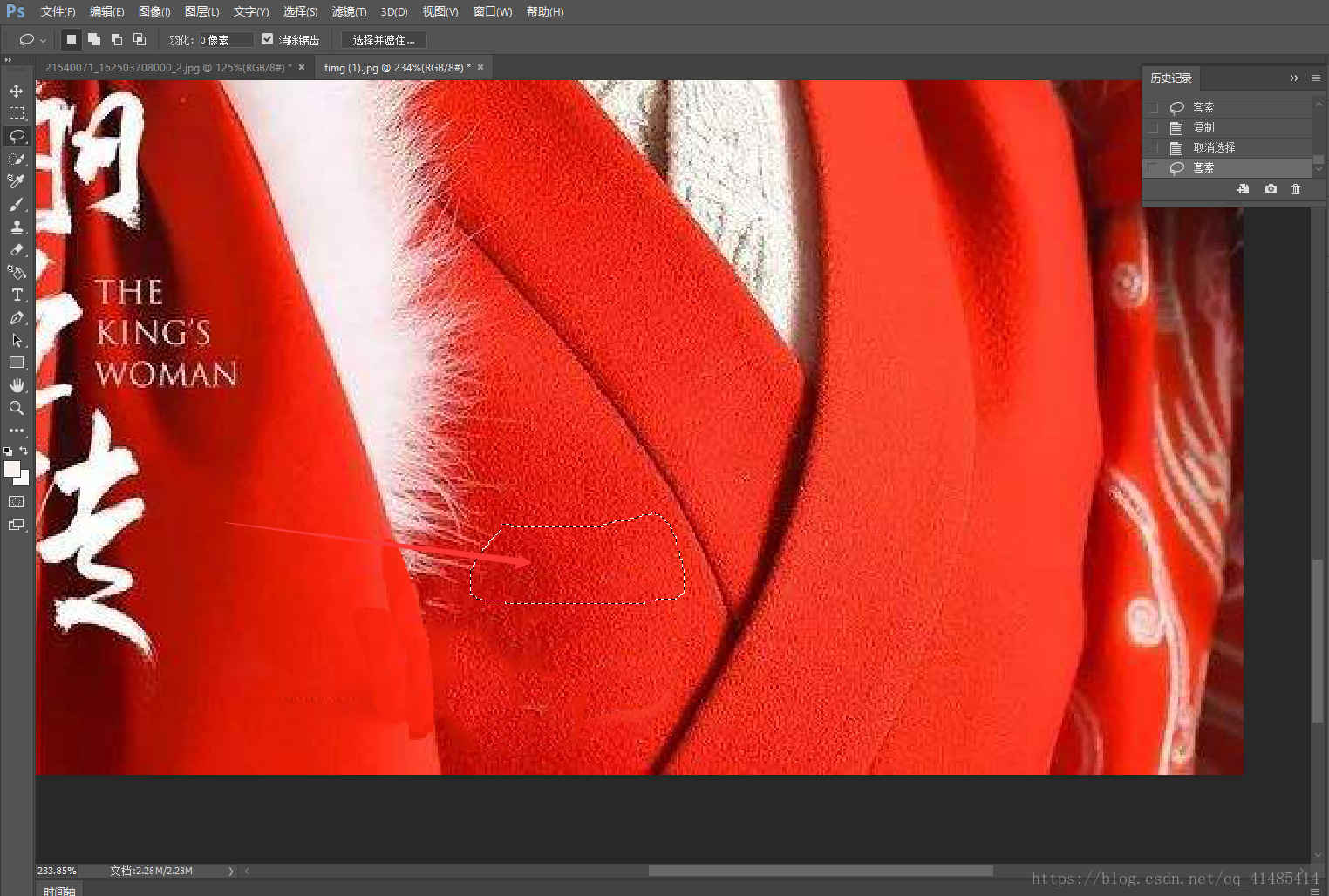Select the Rectangular Marquee tool
The height and width of the screenshot is (896, 1329).
(17, 113)
